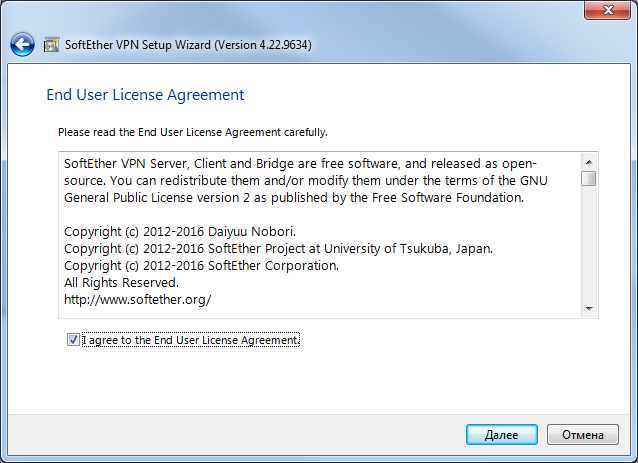Click the license text scroll up arrow
Screen dimensions: 638x463
589,162
